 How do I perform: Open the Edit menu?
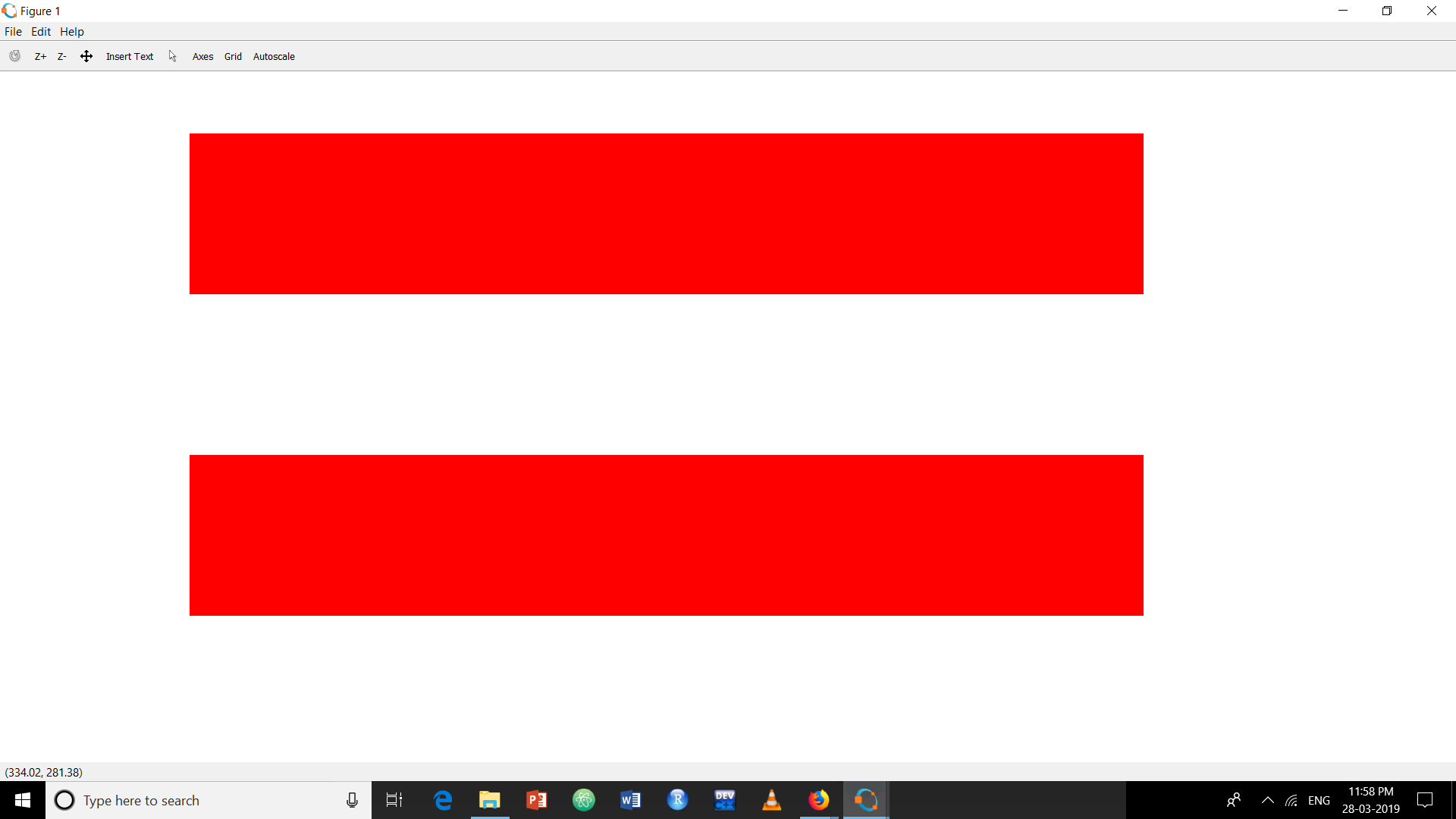tap(40, 31)
